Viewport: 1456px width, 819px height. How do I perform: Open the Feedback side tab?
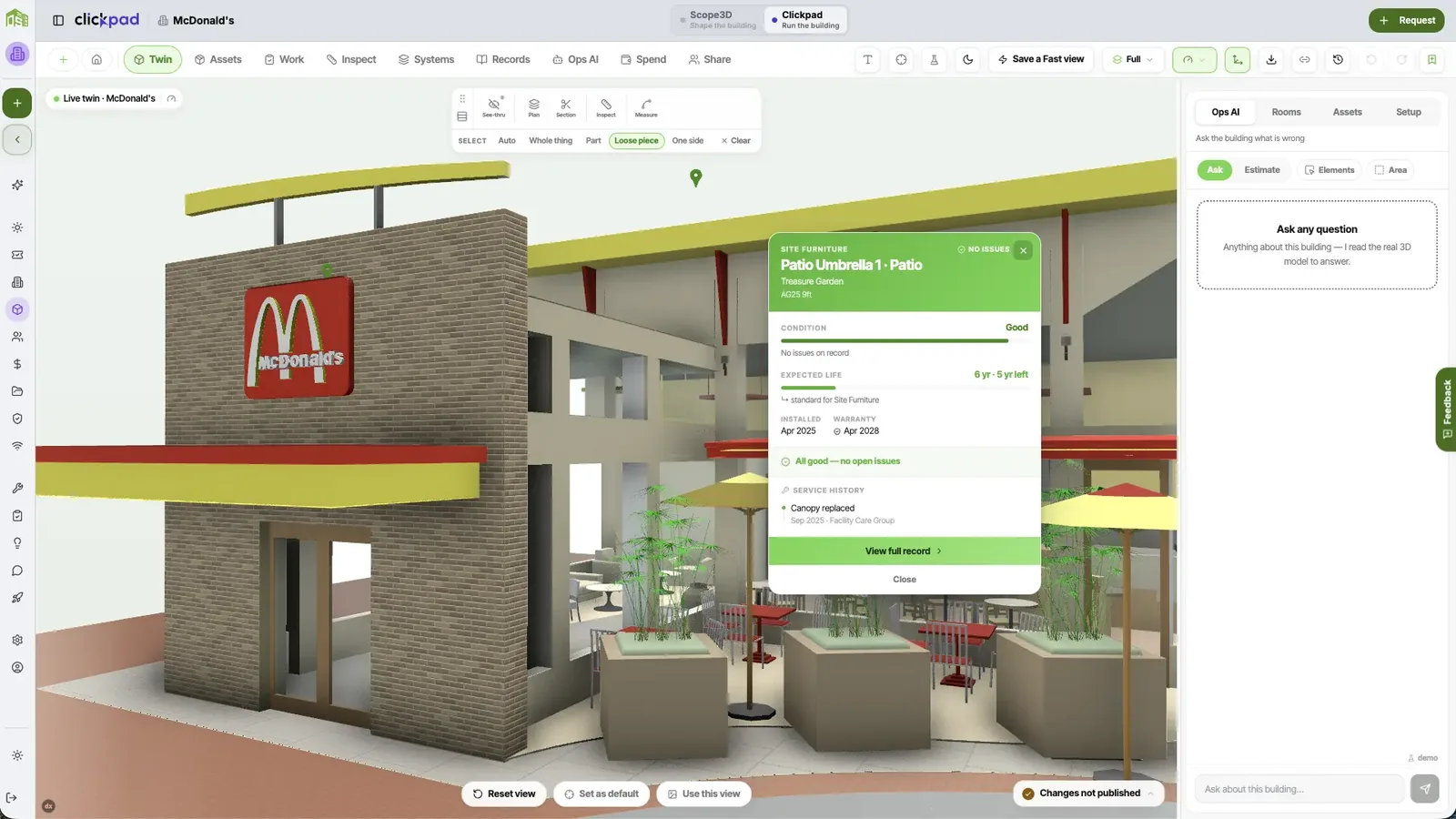click(1446, 409)
